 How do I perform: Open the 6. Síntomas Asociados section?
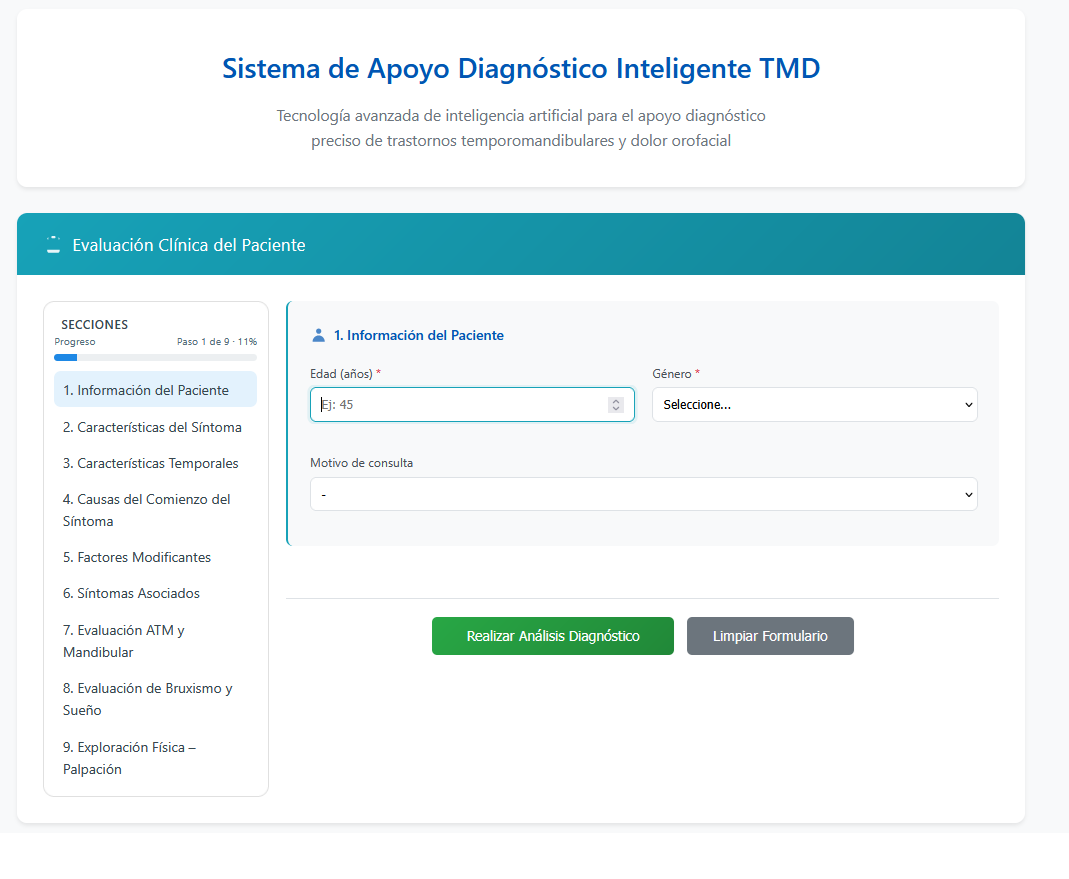click(x=131, y=593)
